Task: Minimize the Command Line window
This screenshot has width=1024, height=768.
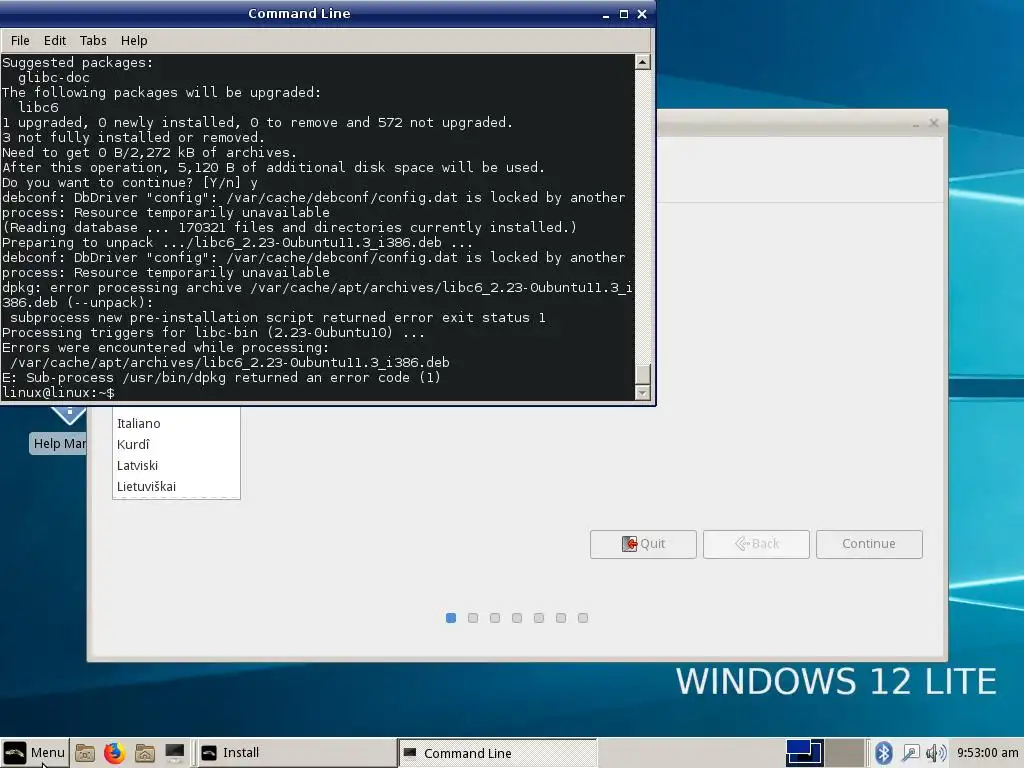Action: [606, 14]
